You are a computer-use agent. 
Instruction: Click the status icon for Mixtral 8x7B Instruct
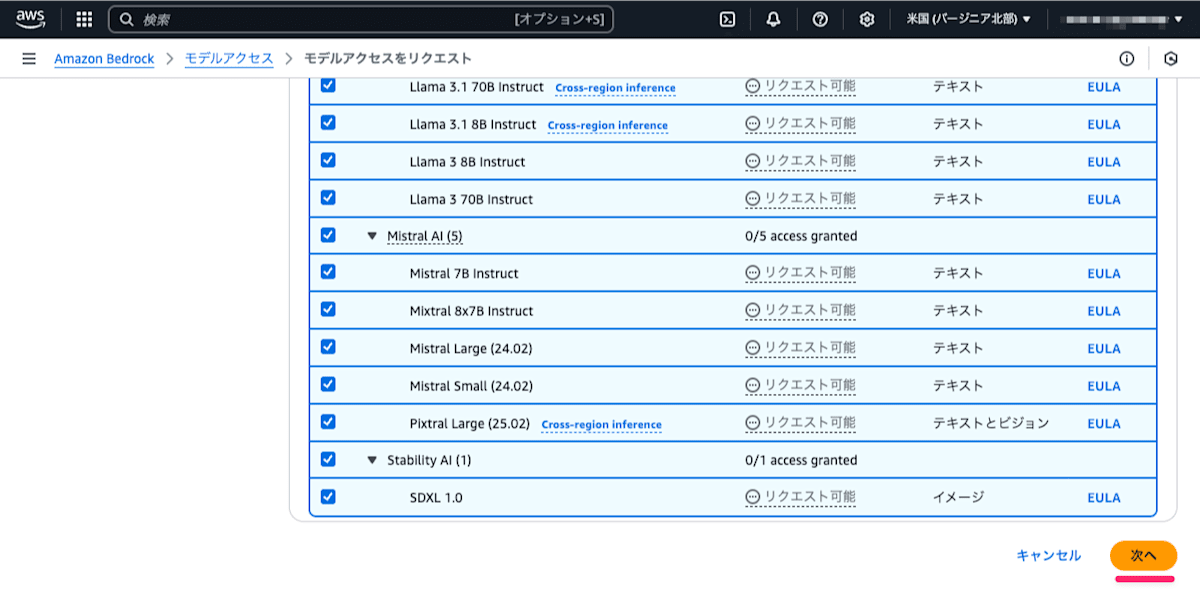753,310
